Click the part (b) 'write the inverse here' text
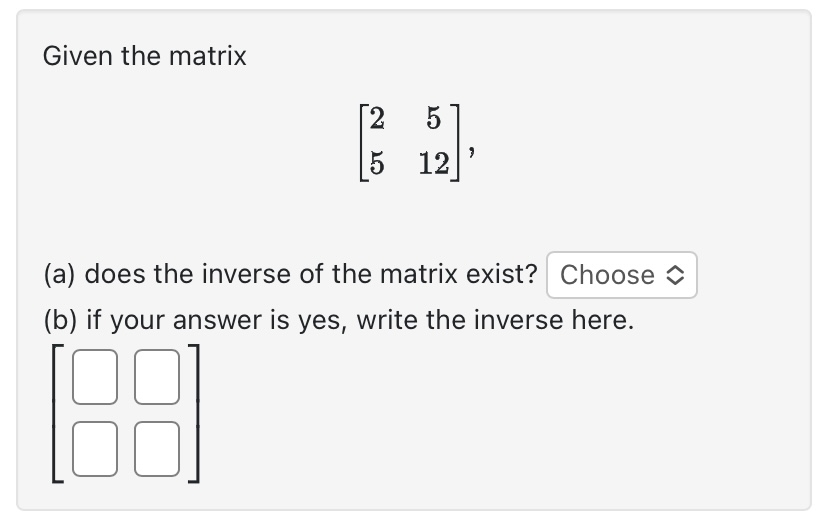This screenshot has width=828, height=522. point(339,320)
